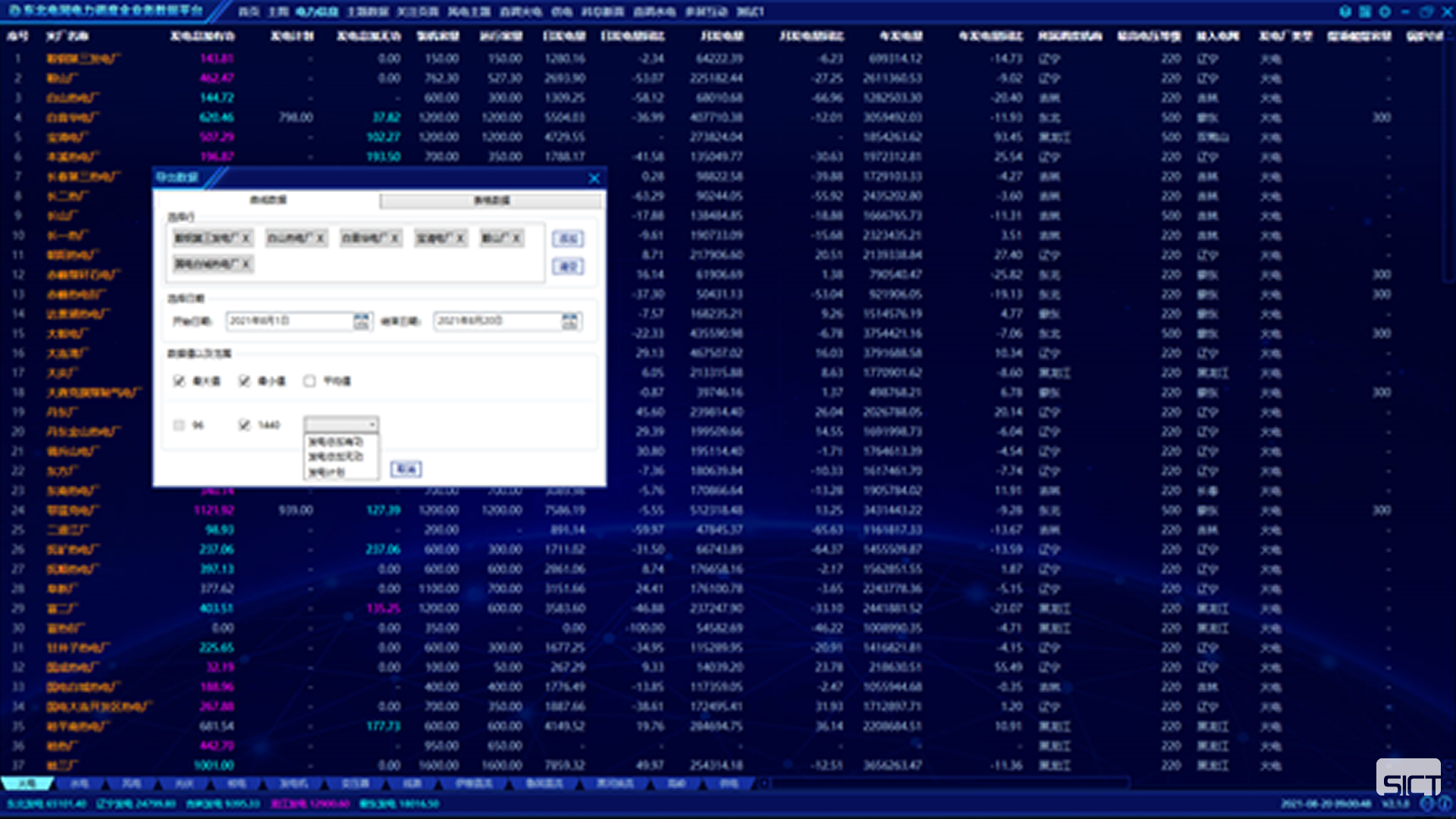
Task: Close the export data dialog
Action: 594,178
